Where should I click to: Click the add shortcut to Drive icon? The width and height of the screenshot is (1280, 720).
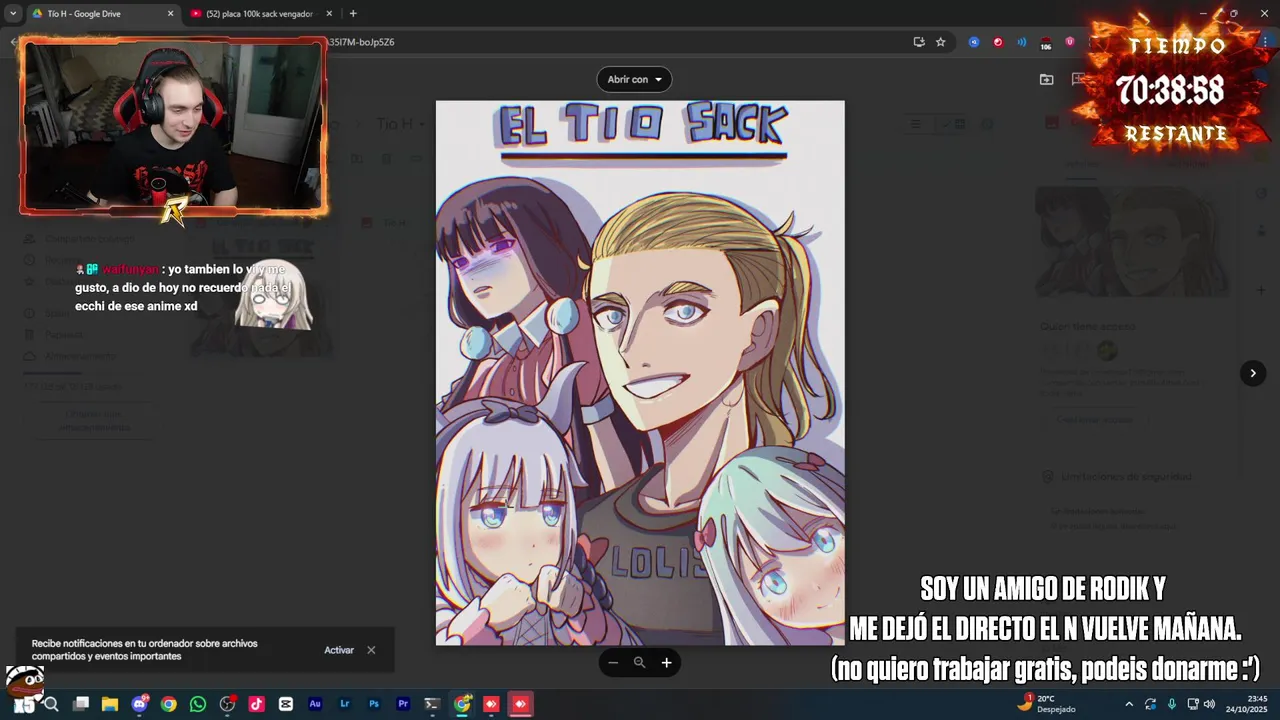click(x=1047, y=79)
